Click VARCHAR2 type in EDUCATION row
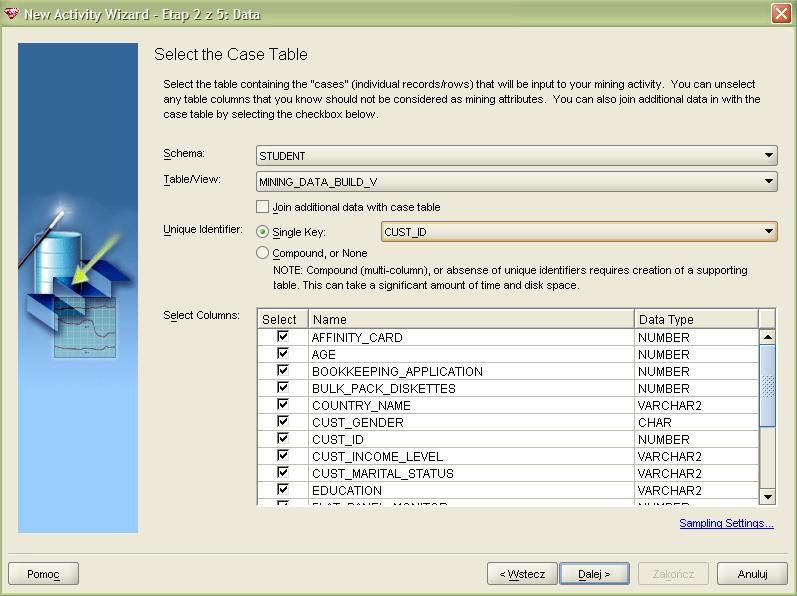The image size is (797, 596). point(696,490)
